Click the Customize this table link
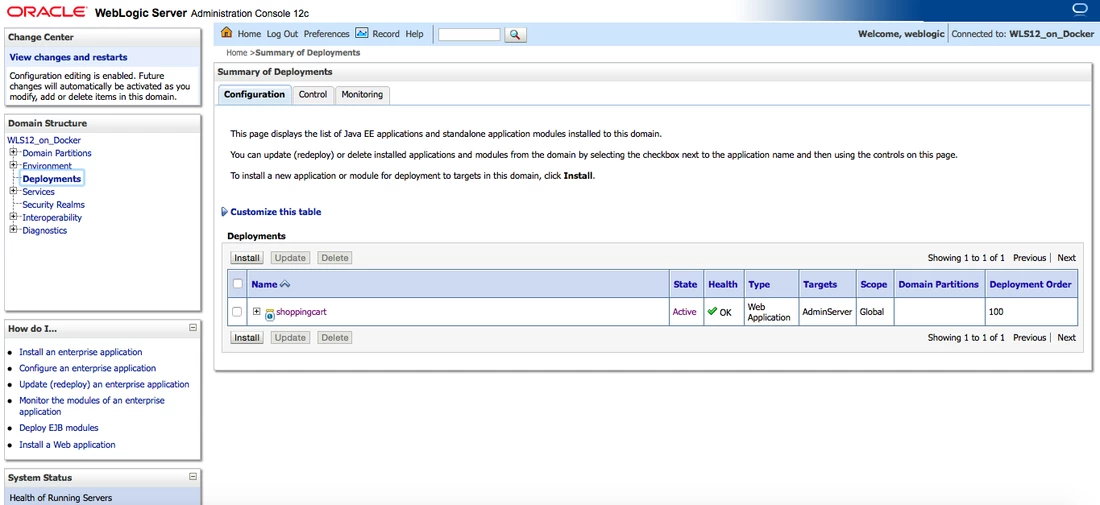The height and width of the screenshot is (505, 1100). pyautogui.click(x=276, y=212)
